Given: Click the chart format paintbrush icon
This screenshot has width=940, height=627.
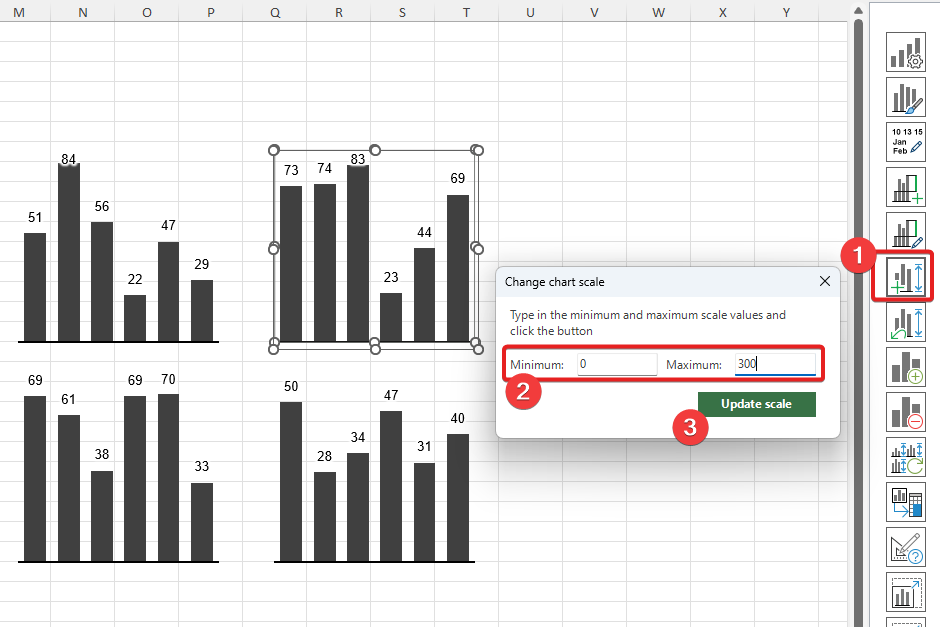Looking at the screenshot, I should coord(906,98).
